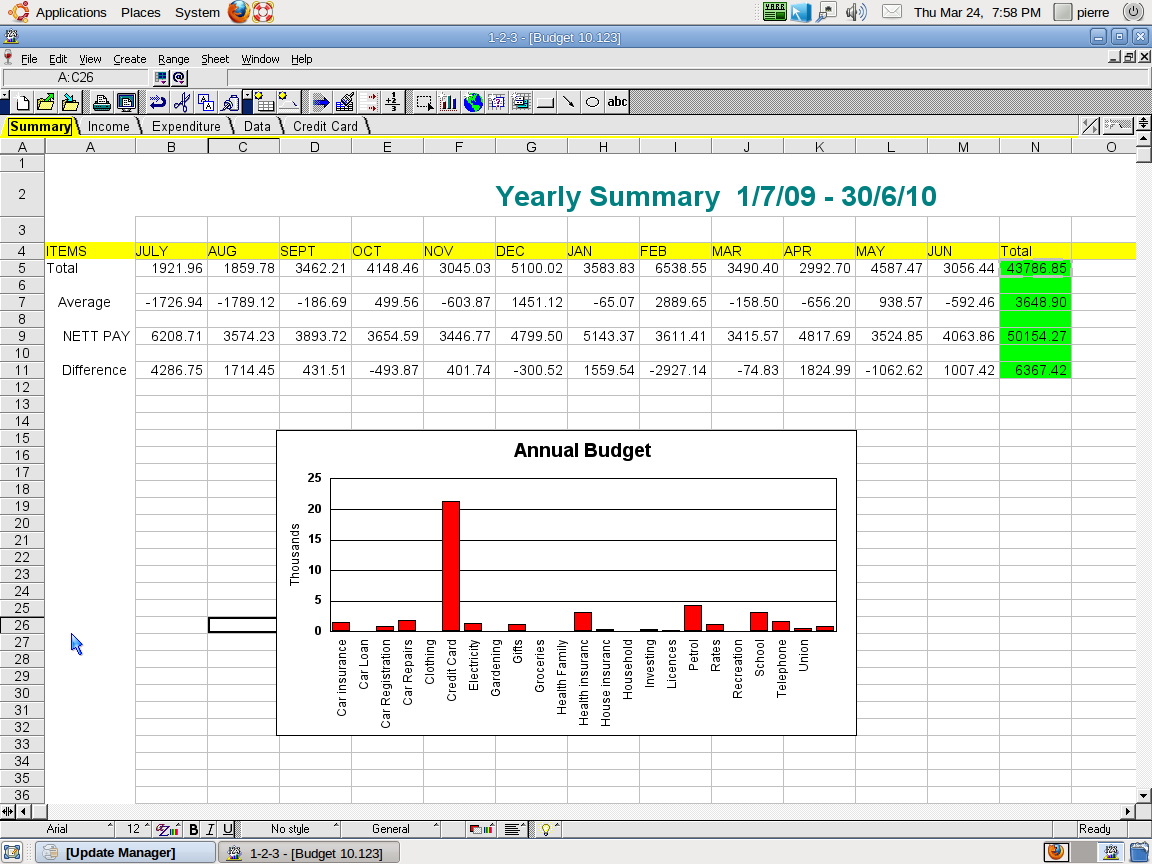
Task: Toggle Bold formatting in status bar
Action: click(x=194, y=829)
